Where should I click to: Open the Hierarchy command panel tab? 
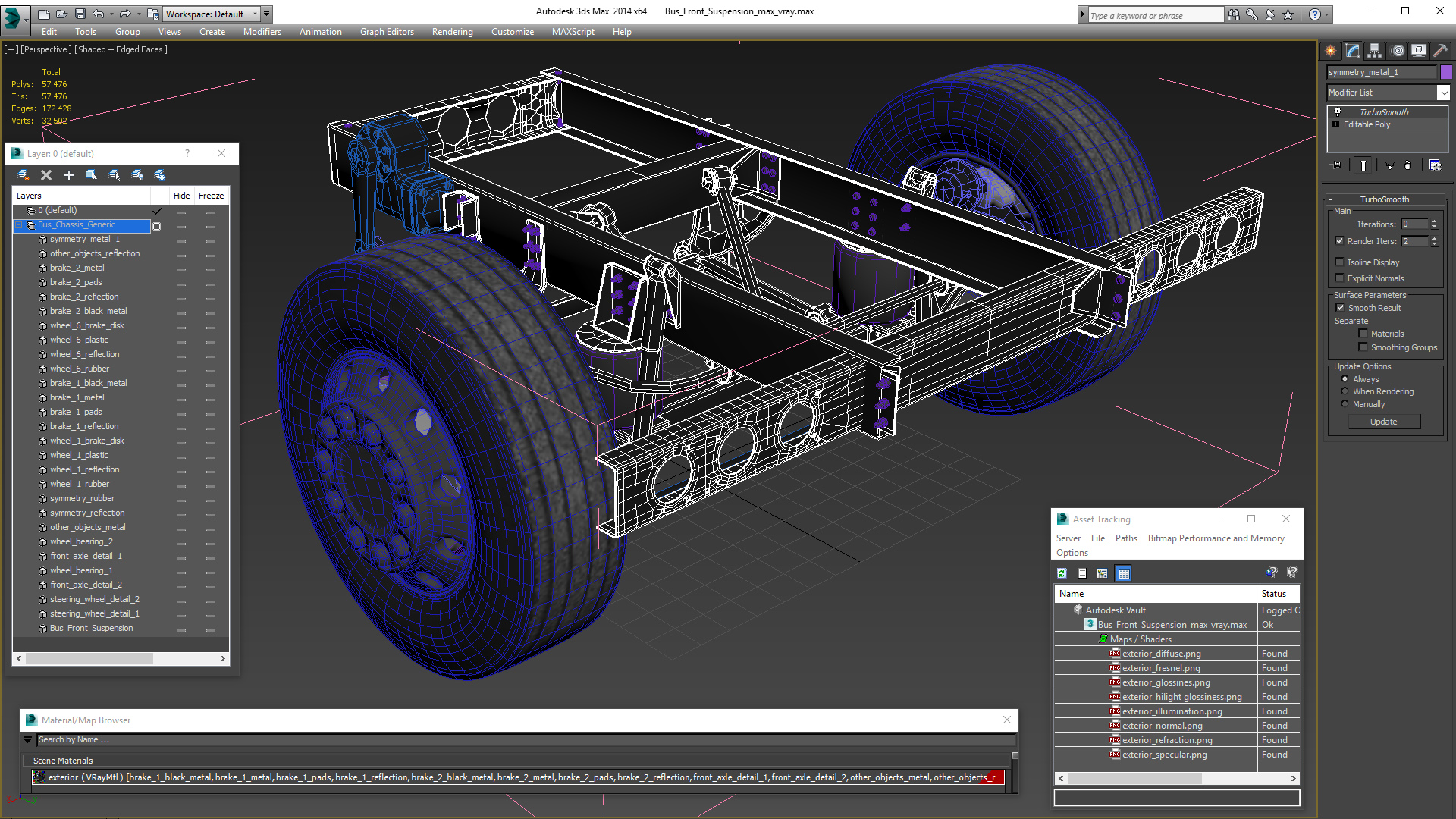click(x=1374, y=51)
